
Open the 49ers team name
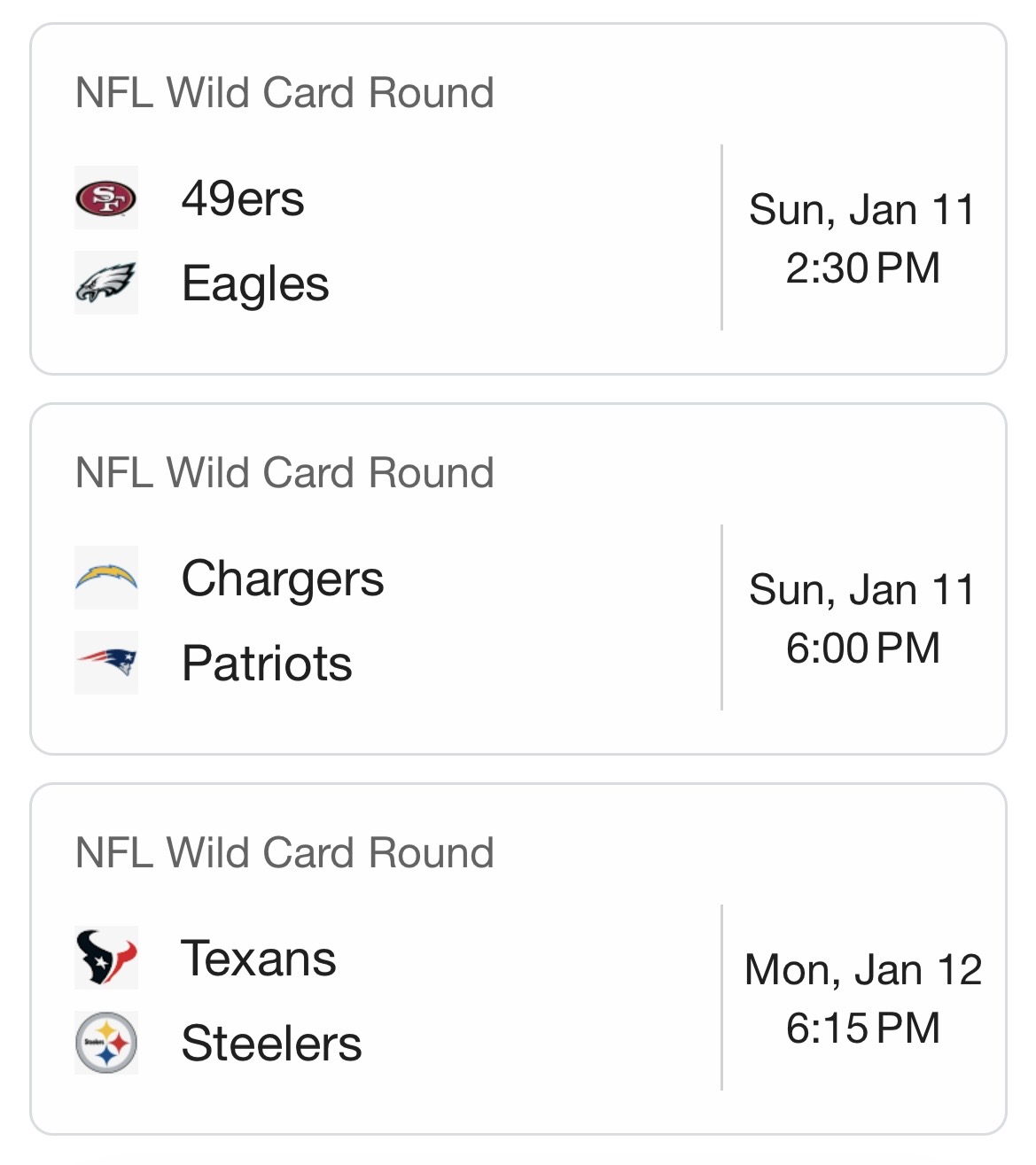[243, 198]
